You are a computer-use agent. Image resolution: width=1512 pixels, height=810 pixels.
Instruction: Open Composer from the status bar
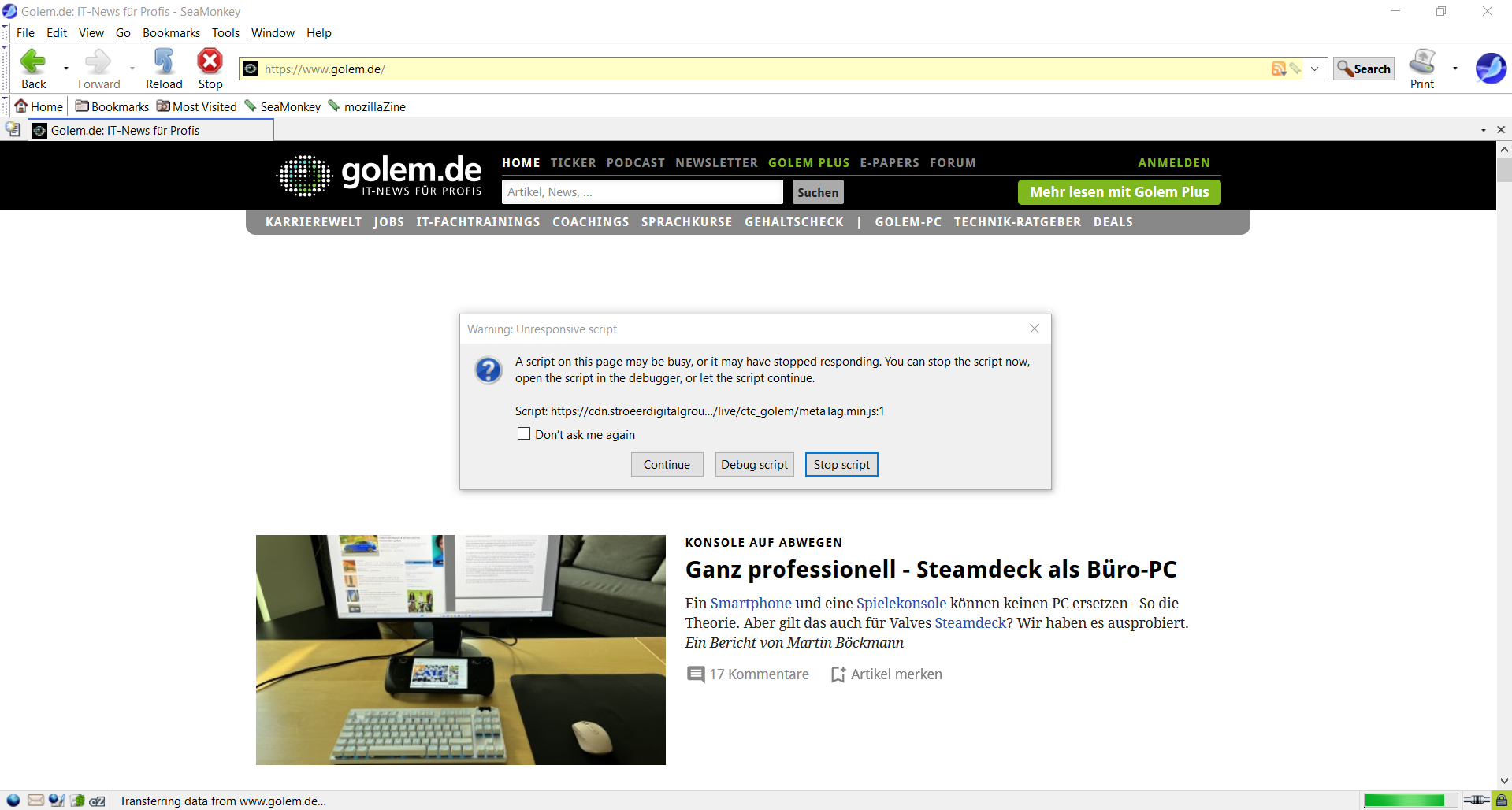(x=56, y=801)
